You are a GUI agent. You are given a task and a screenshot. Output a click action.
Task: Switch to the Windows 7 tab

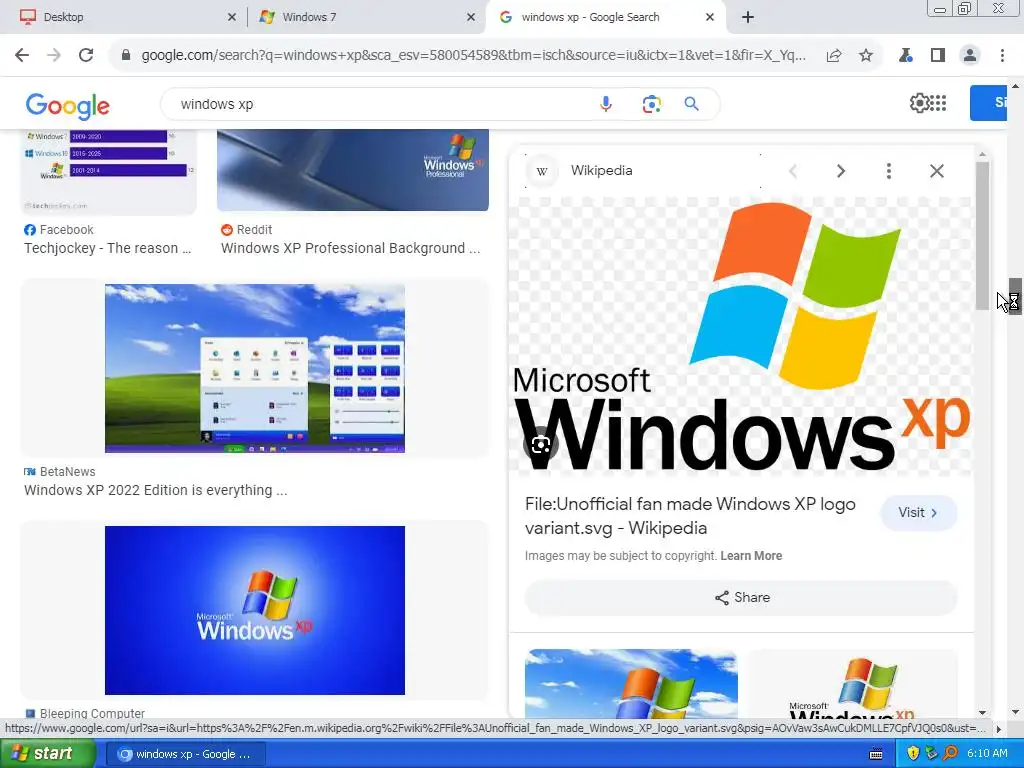coord(366,17)
